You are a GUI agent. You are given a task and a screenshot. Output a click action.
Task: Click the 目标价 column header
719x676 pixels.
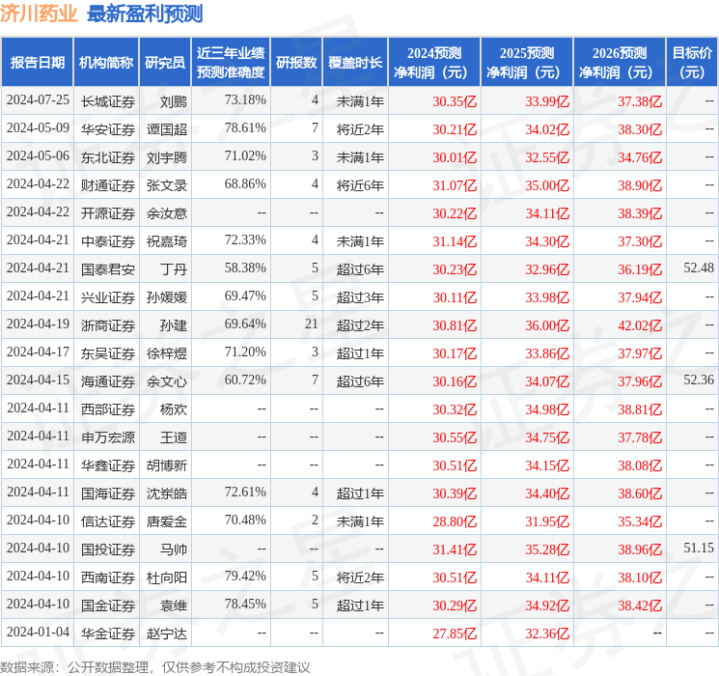pyautogui.click(x=691, y=62)
